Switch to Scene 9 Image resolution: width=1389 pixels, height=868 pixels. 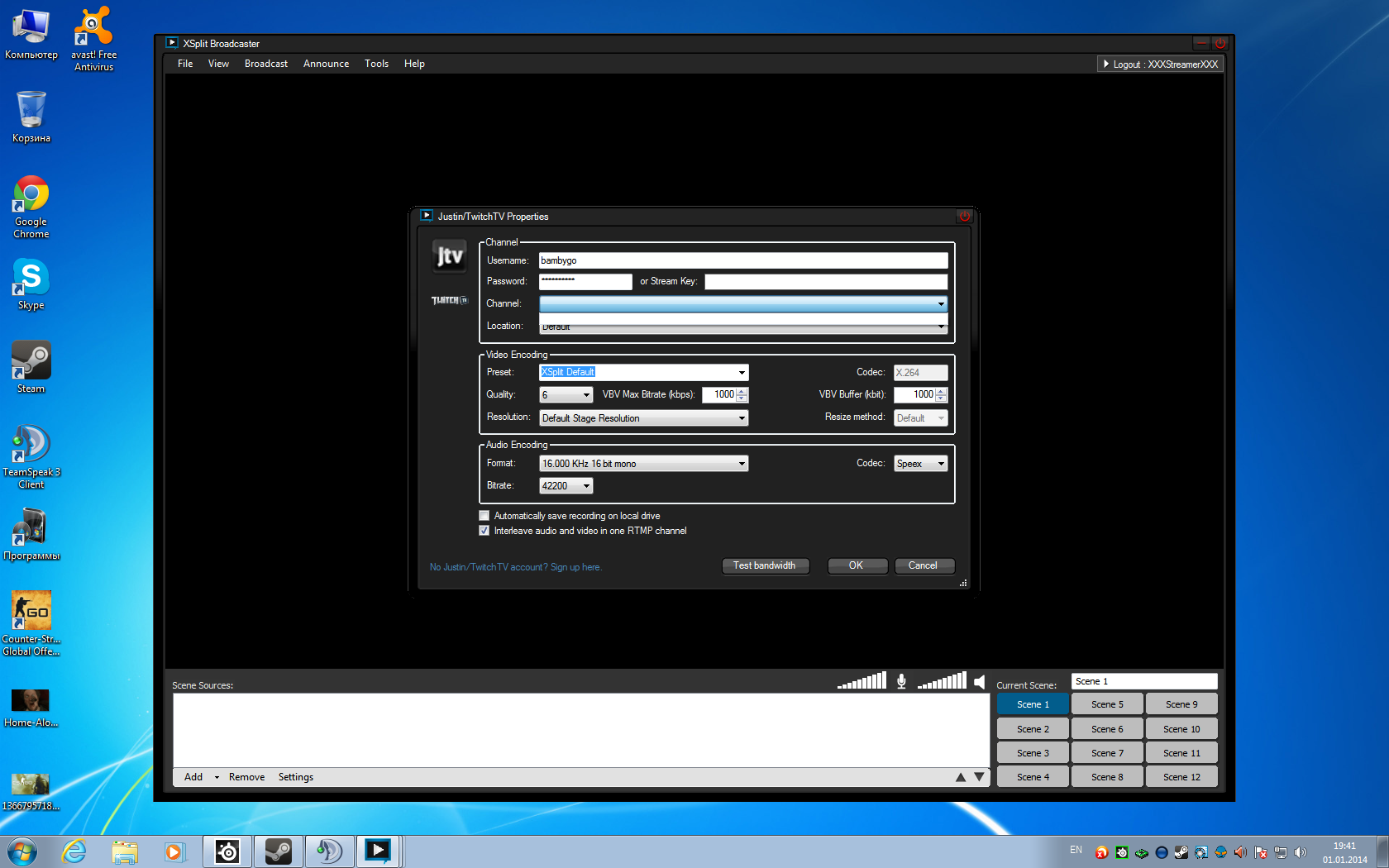[1181, 704]
